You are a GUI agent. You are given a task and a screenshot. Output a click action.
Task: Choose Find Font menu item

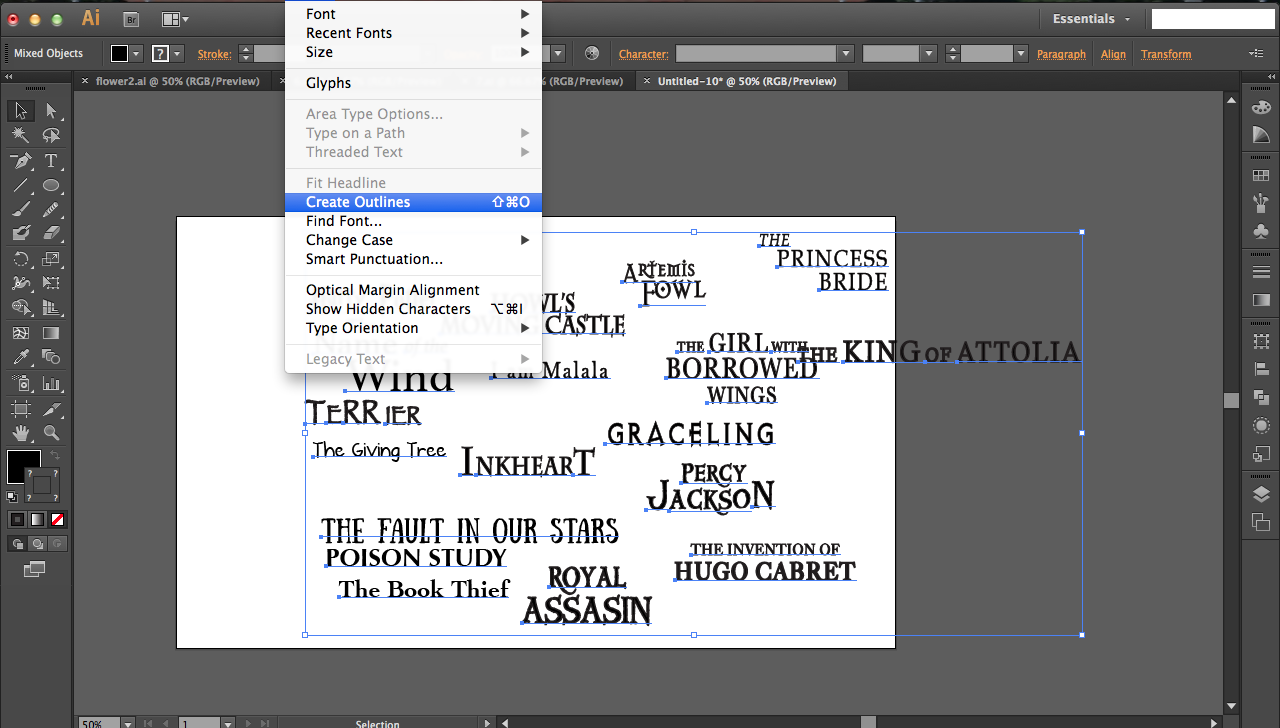click(x=413, y=221)
